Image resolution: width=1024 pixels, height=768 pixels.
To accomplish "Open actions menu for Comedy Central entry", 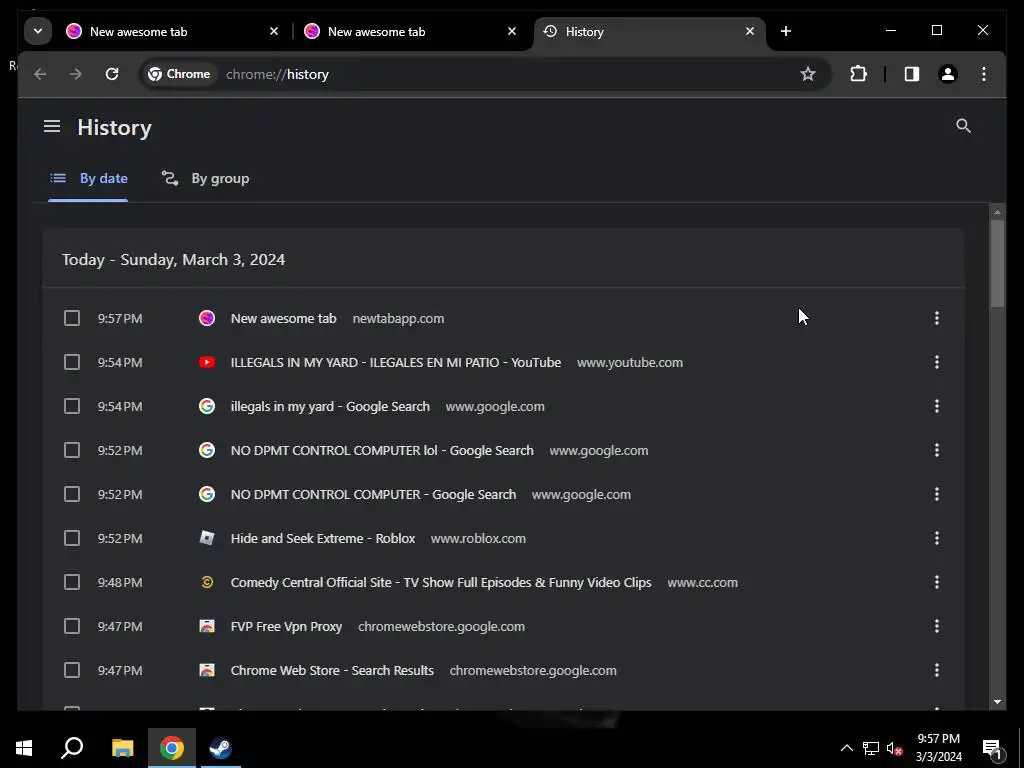I will (x=936, y=583).
